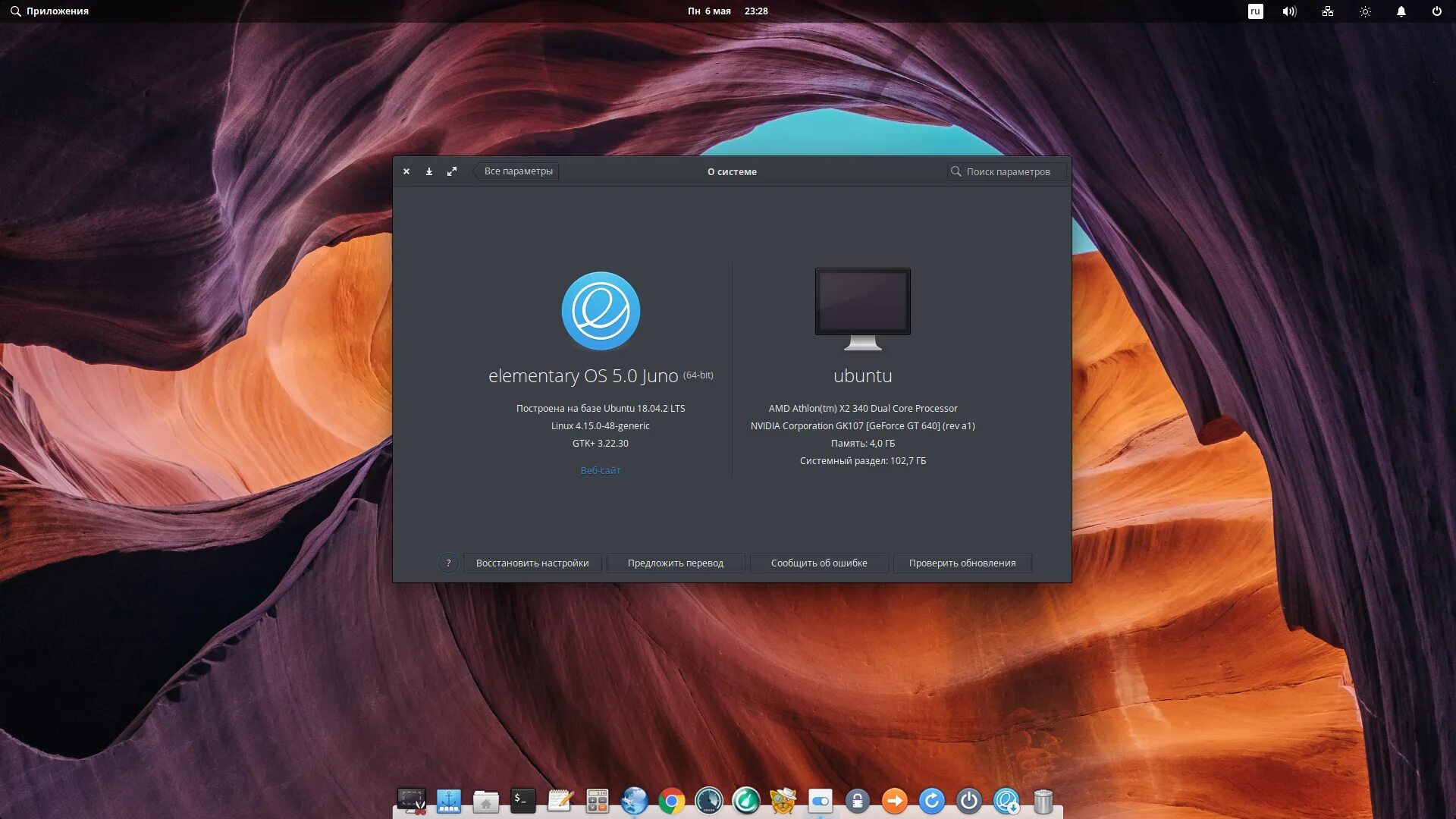
Task: Click the computer monitor image
Action: pyautogui.click(x=863, y=309)
